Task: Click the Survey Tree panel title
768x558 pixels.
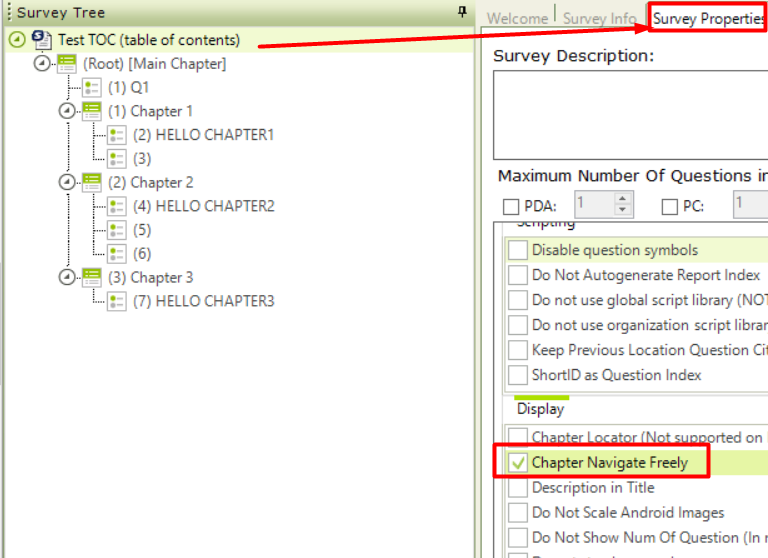Action: 61,13
